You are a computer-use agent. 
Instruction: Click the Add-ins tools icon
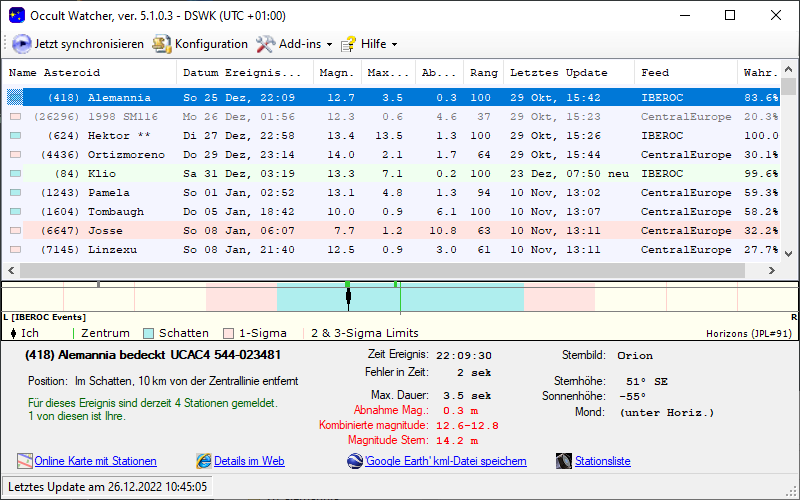point(265,44)
